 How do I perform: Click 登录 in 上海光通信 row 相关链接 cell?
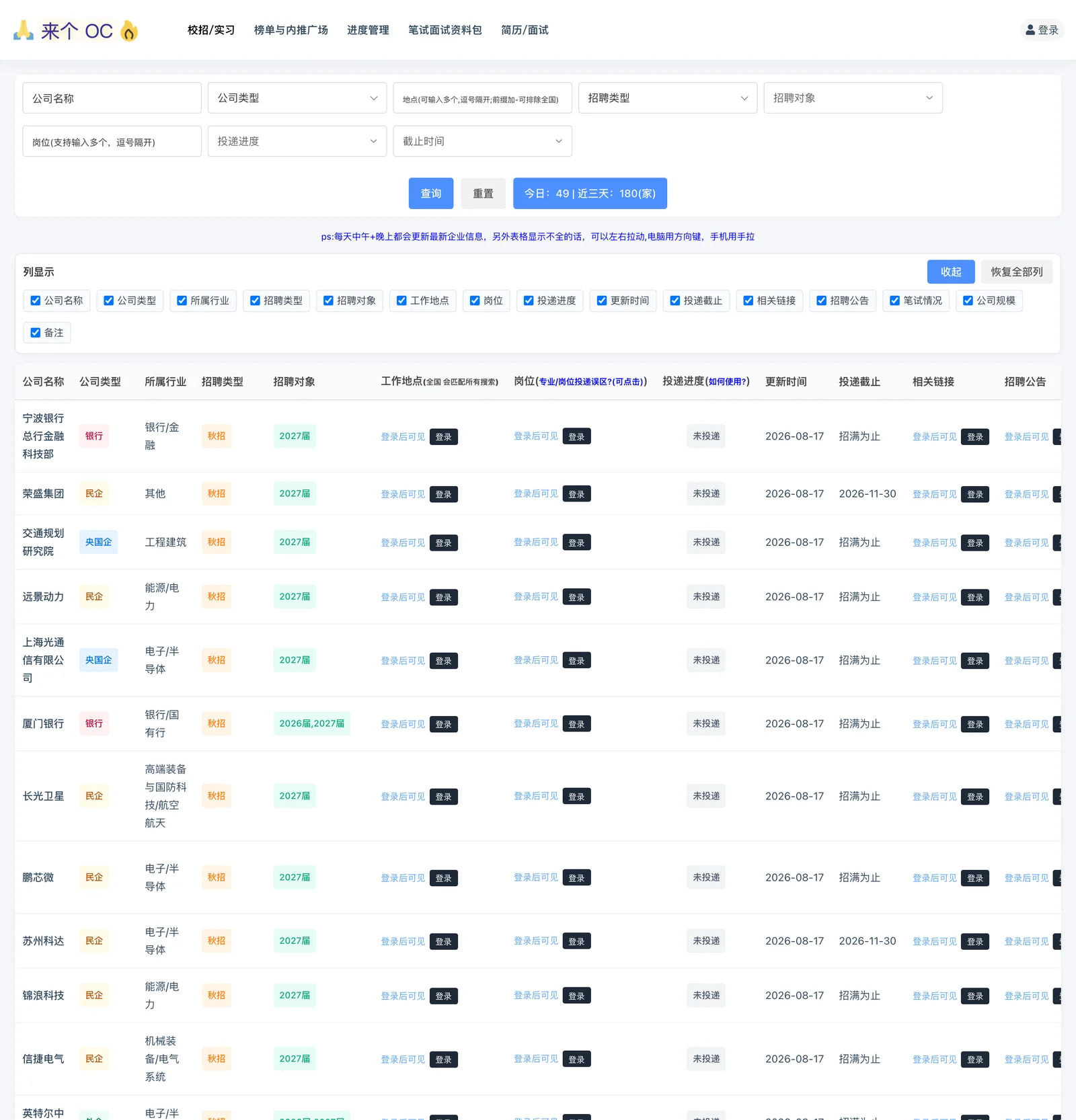pyautogui.click(x=975, y=661)
